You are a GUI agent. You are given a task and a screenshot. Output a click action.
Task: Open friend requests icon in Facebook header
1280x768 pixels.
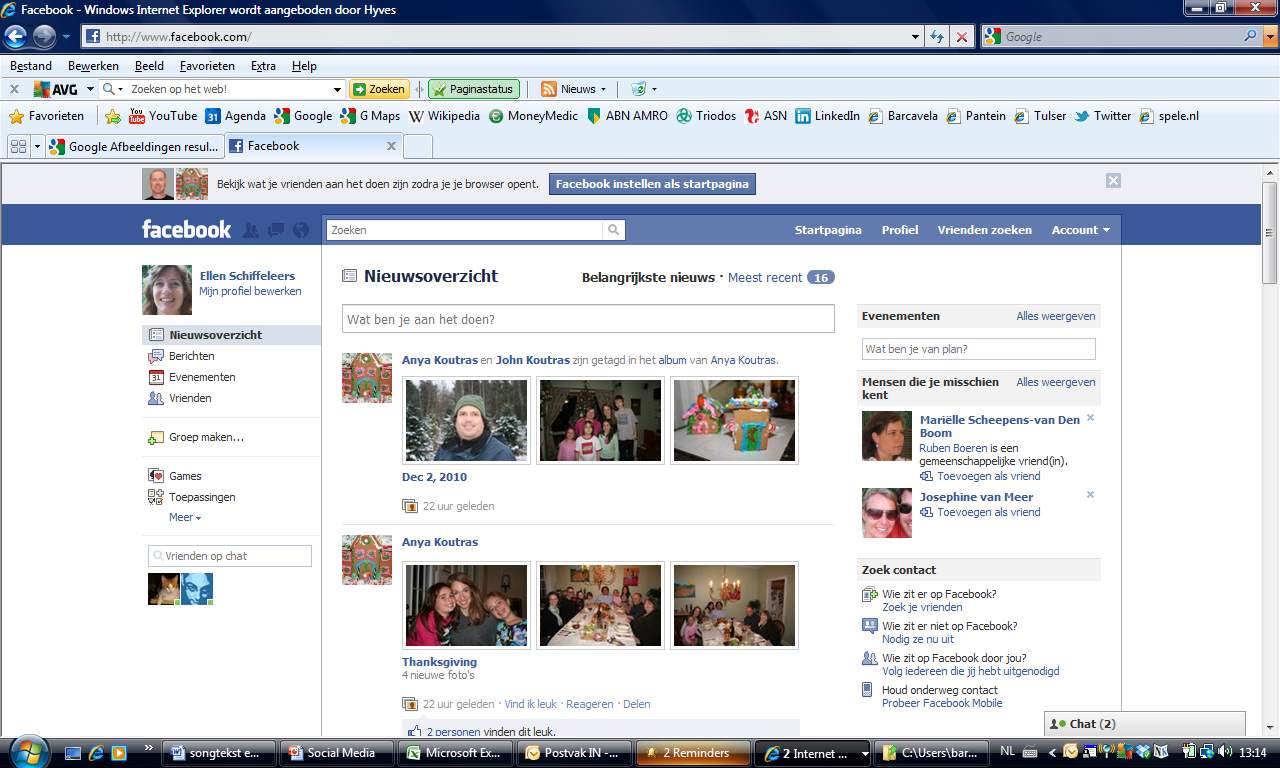(251, 230)
